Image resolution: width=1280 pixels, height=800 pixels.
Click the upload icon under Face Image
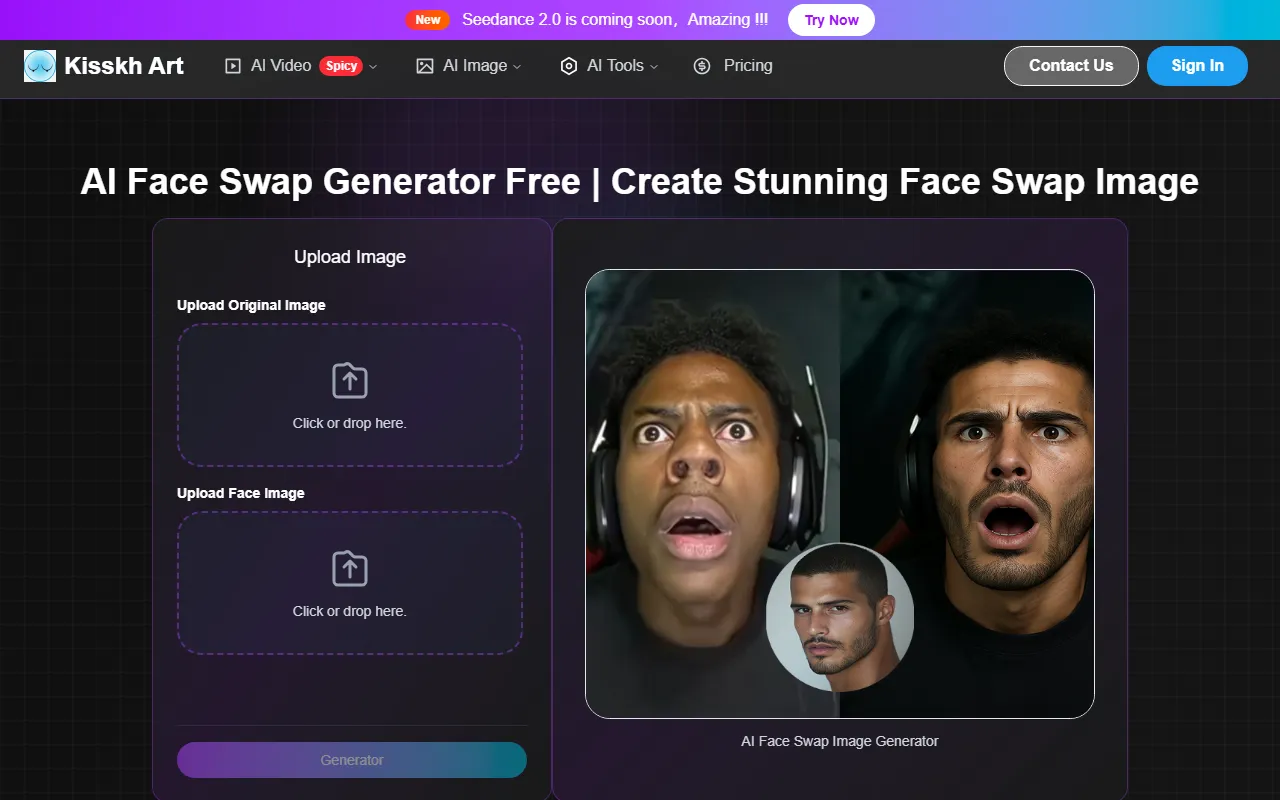pos(350,569)
